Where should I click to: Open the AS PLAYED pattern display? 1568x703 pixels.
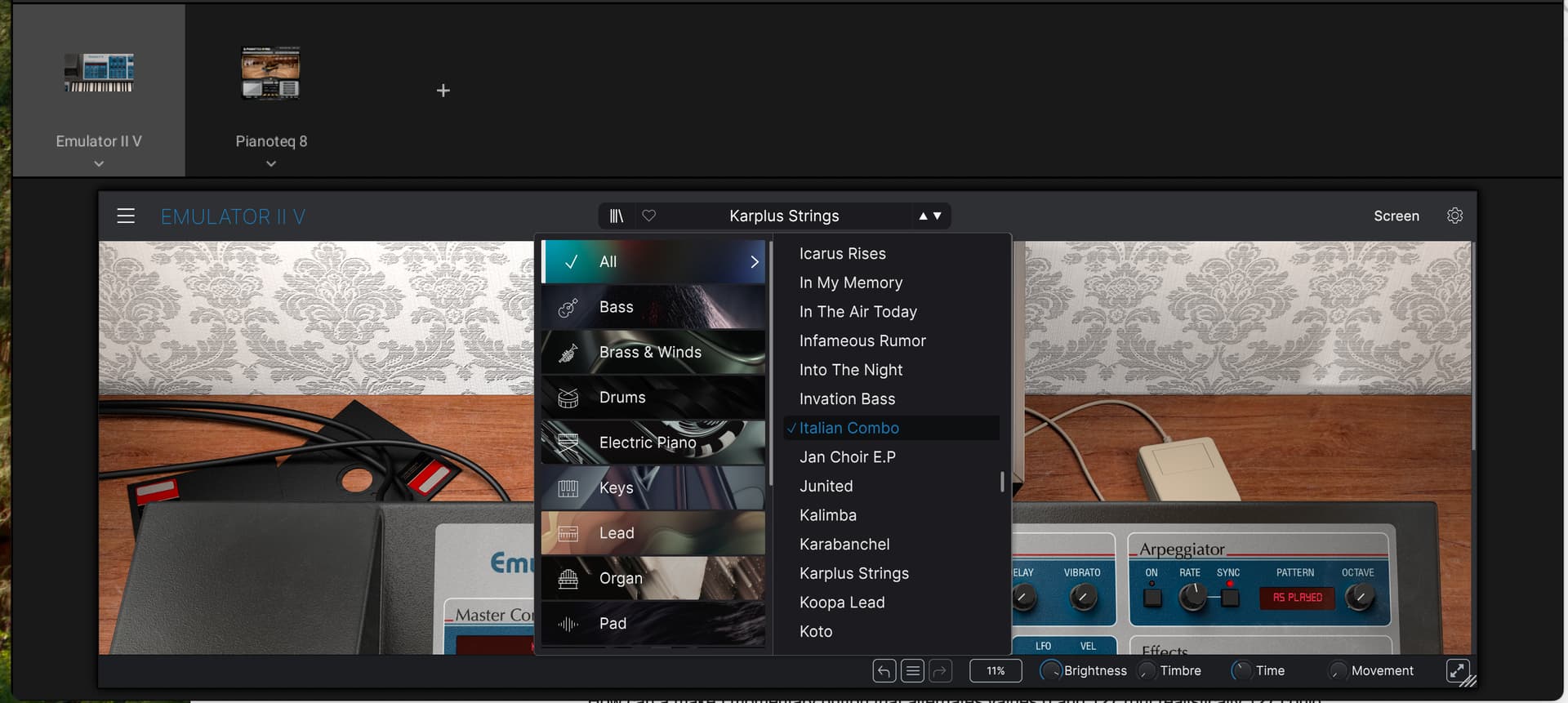pyautogui.click(x=1297, y=598)
